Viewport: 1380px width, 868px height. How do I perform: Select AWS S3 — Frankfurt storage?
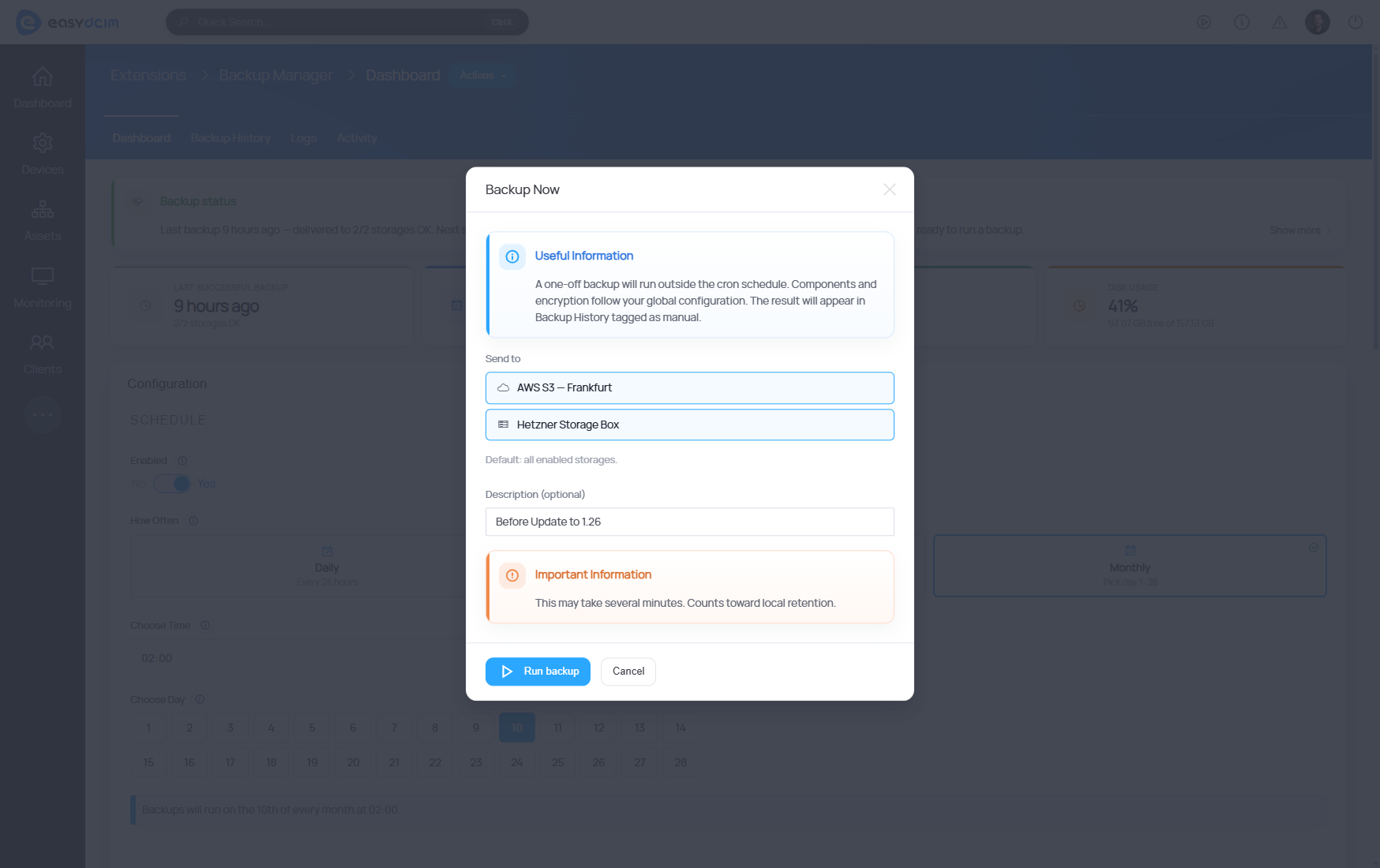tap(690, 387)
